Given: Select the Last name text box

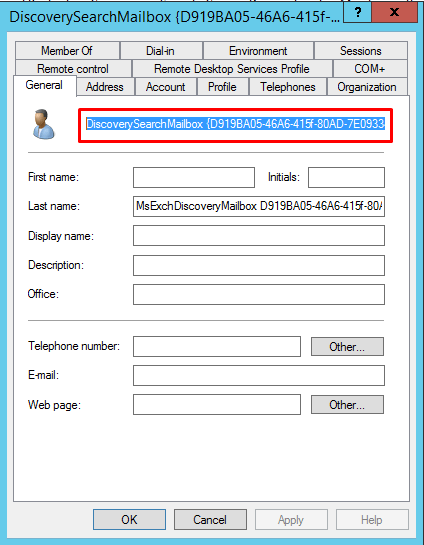Looking at the screenshot, I should point(259,206).
